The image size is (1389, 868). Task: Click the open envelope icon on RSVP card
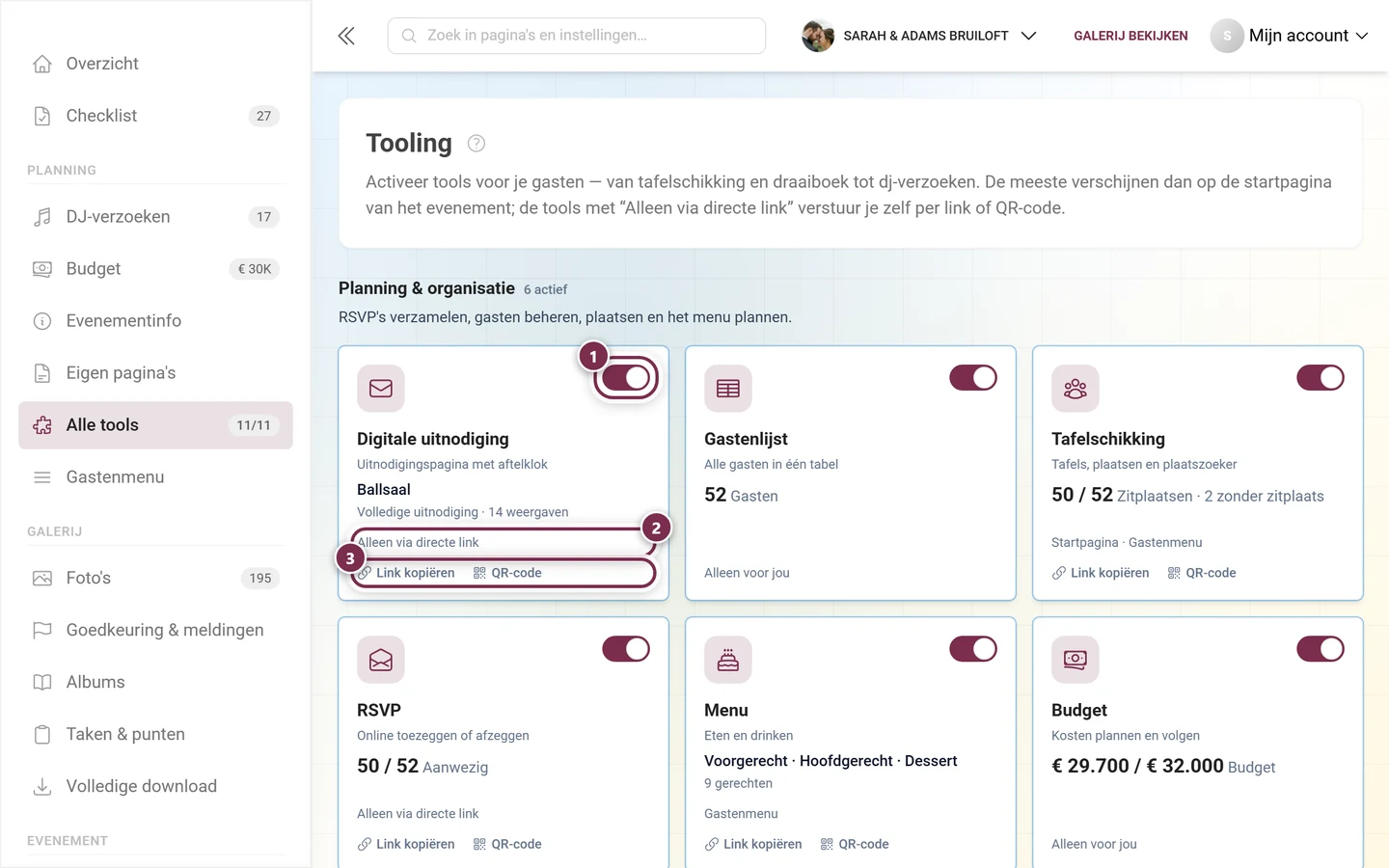coord(381,660)
